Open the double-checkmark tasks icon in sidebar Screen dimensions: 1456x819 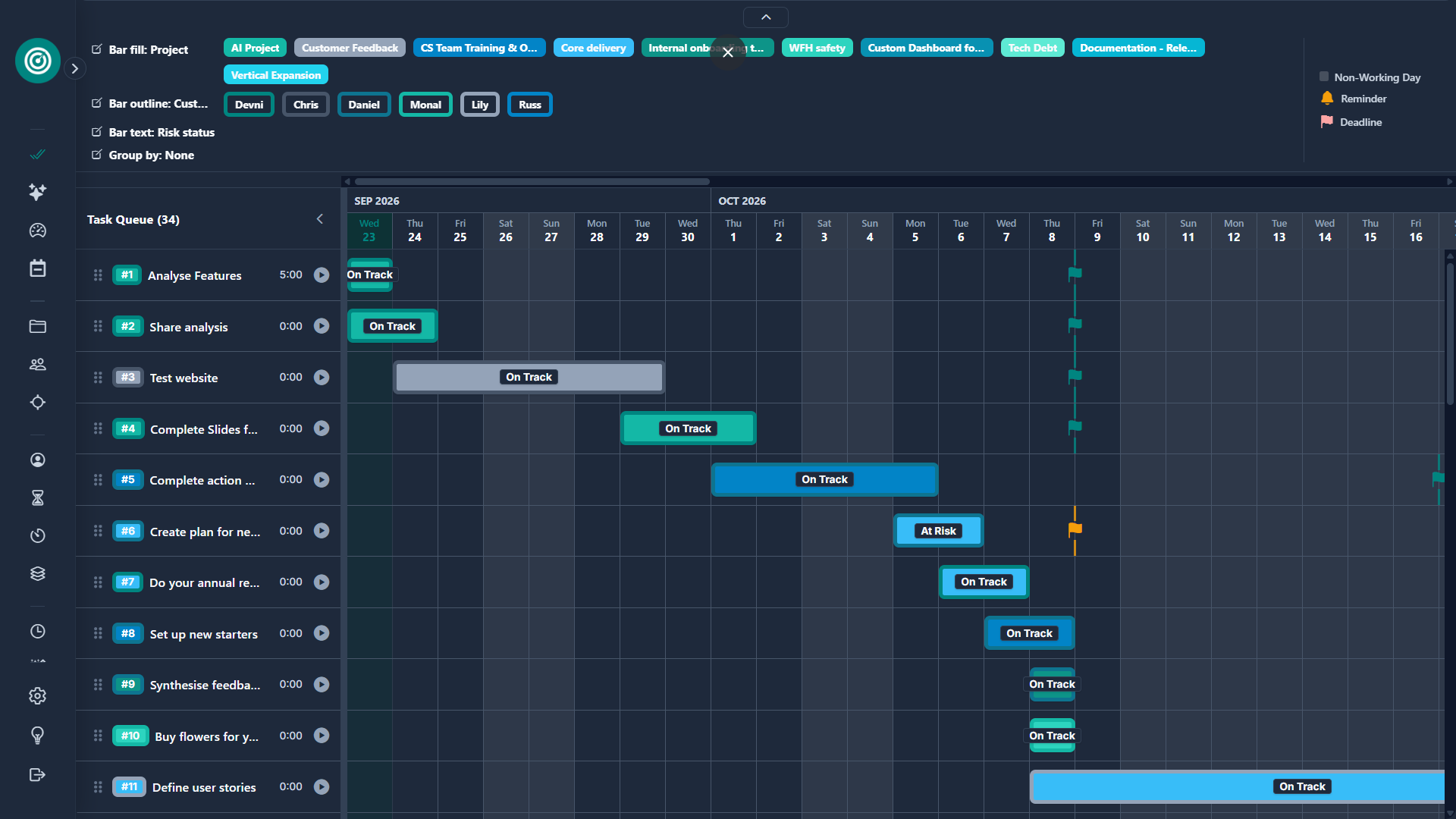[37, 154]
